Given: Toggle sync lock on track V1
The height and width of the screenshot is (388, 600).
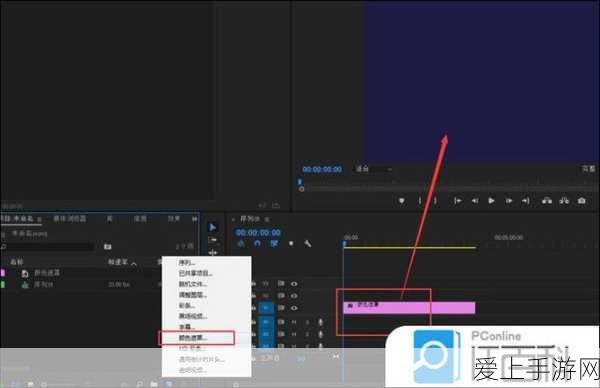Looking at the screenshot, I should 281,307.
